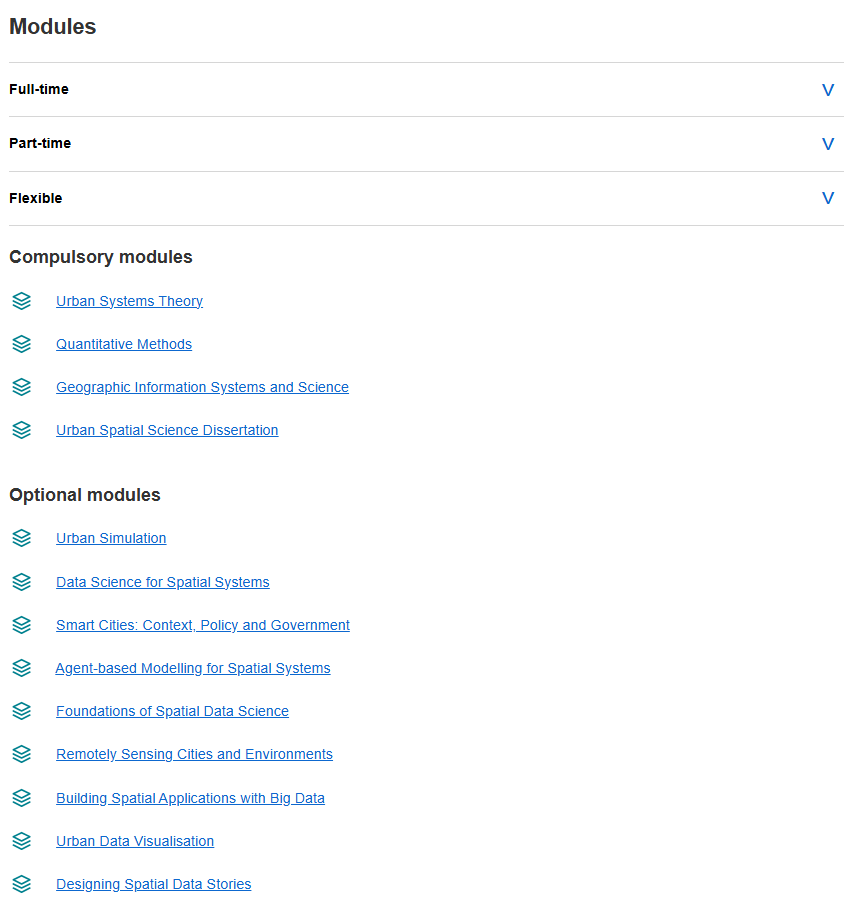Open the Quantitative Methods module link
846x910 pixels.
[124, 344]
